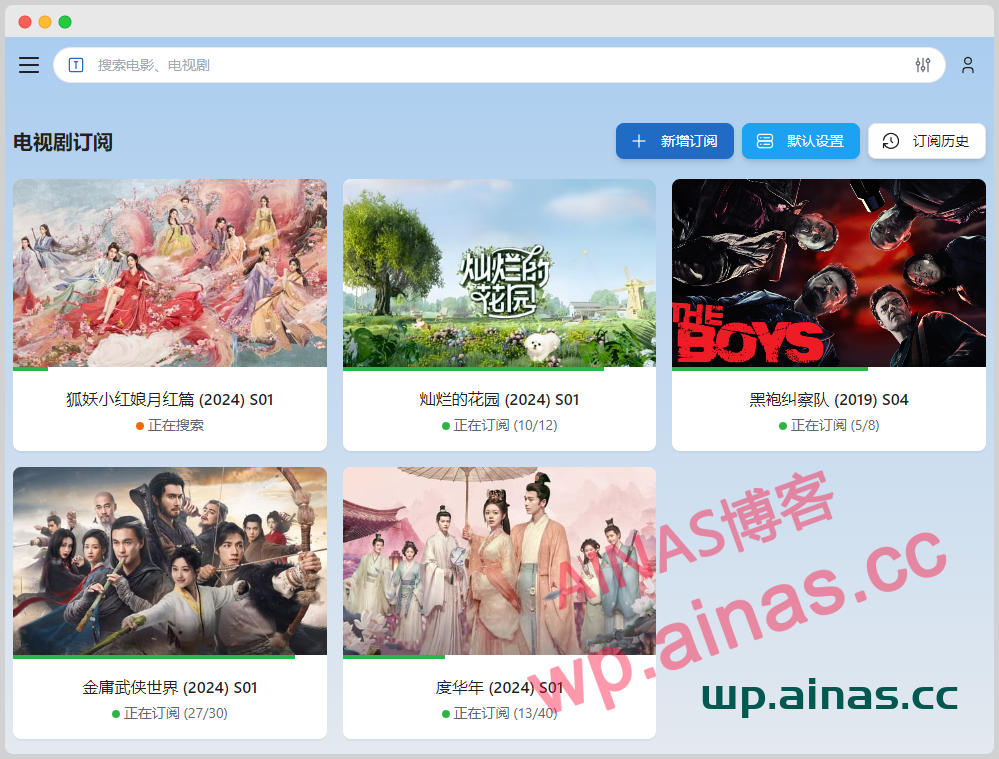Click status 正在订阅 (13/40)
999x759 pixels.
pos(505,713)
